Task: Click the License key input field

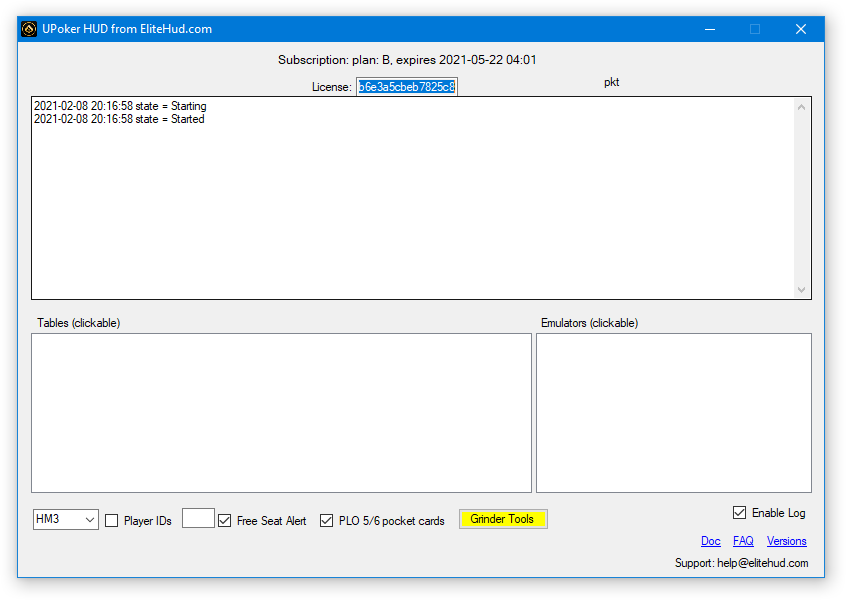Action: pyautogui.click(x=406, y=87)
